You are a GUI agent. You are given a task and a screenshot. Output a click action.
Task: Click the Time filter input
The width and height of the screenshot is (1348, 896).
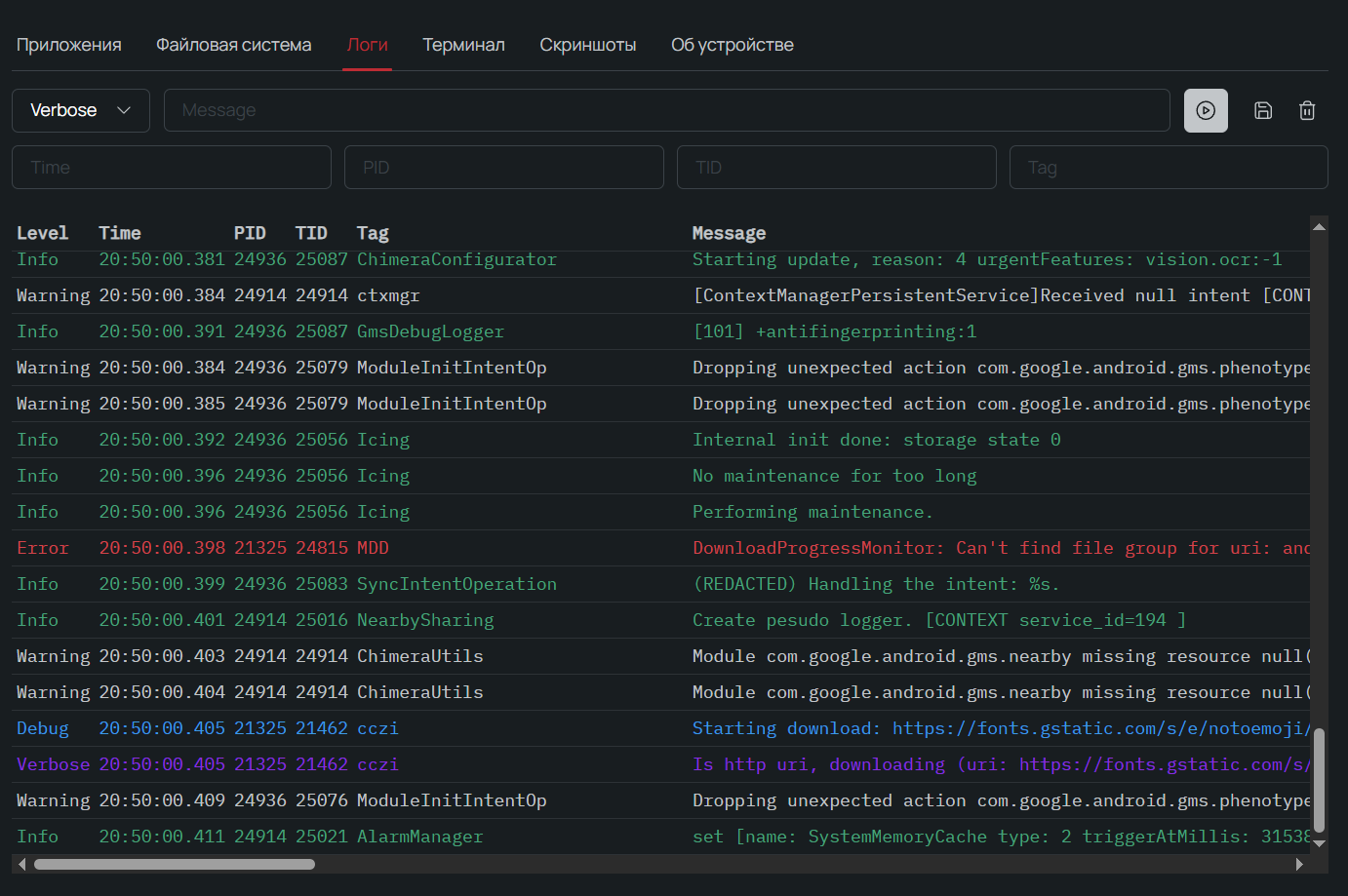coord(172,167)
